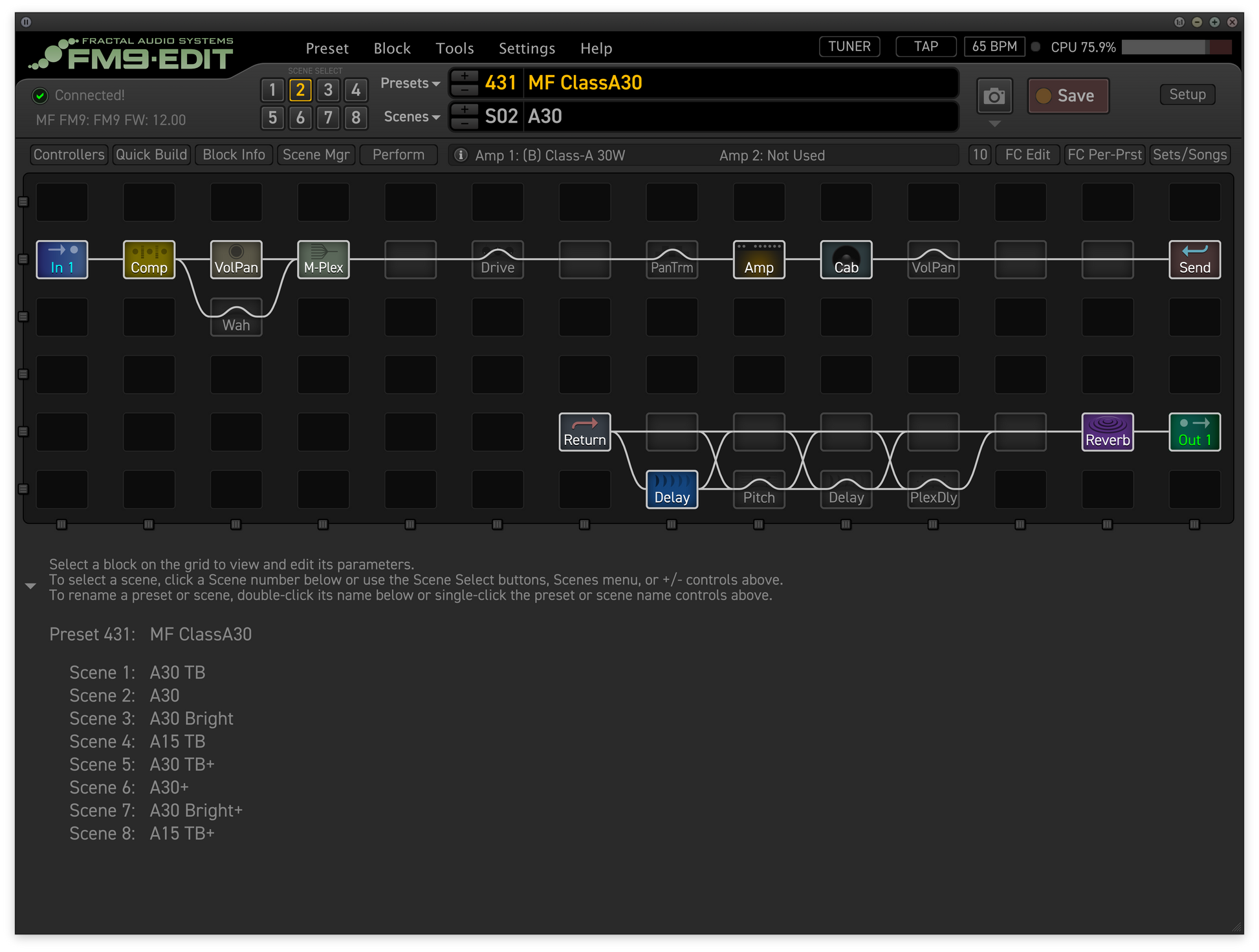Open the Setup button

coord(1187,94)
